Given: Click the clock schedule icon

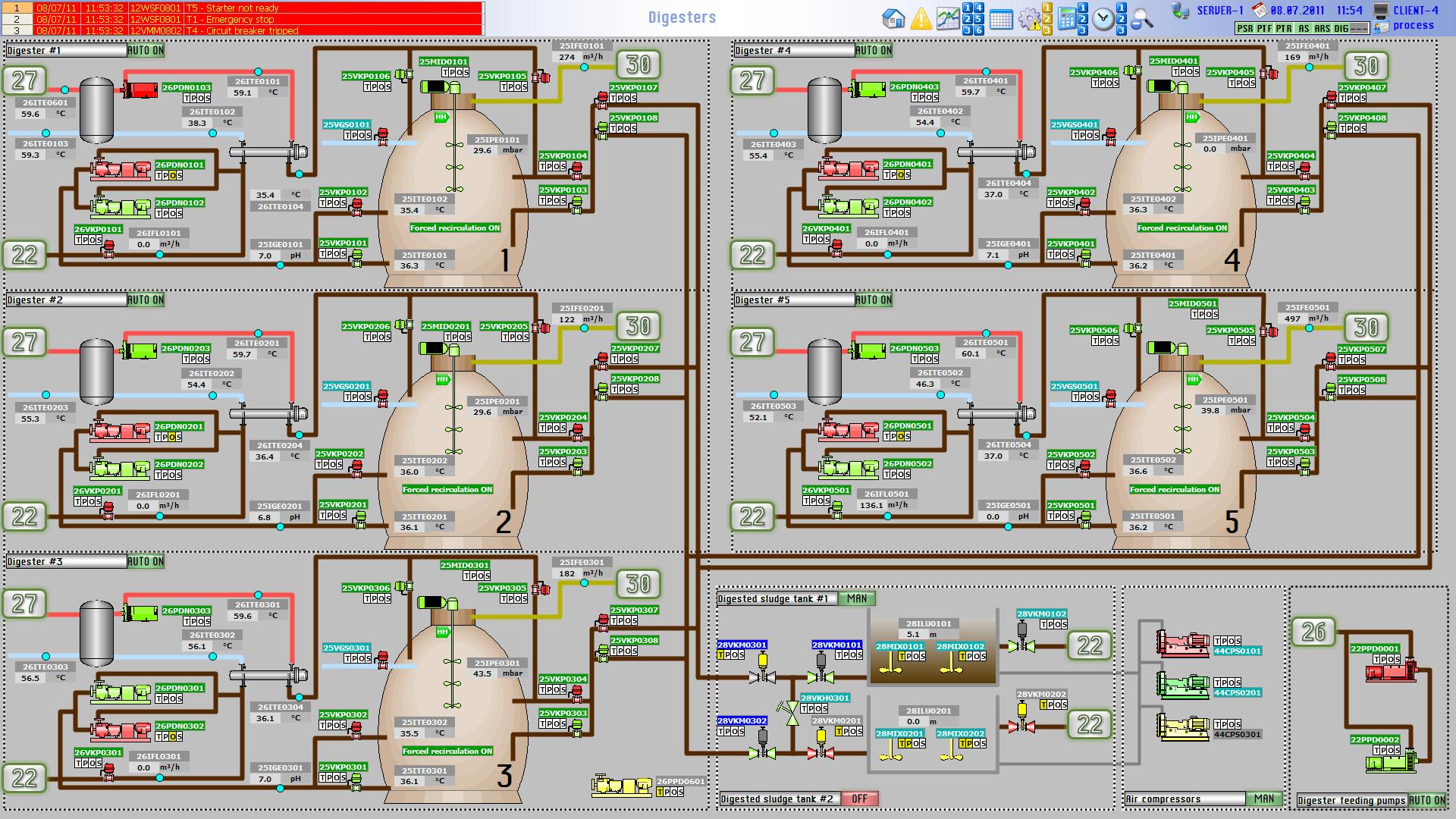Looking at the screenshot, I should 1103,20.
